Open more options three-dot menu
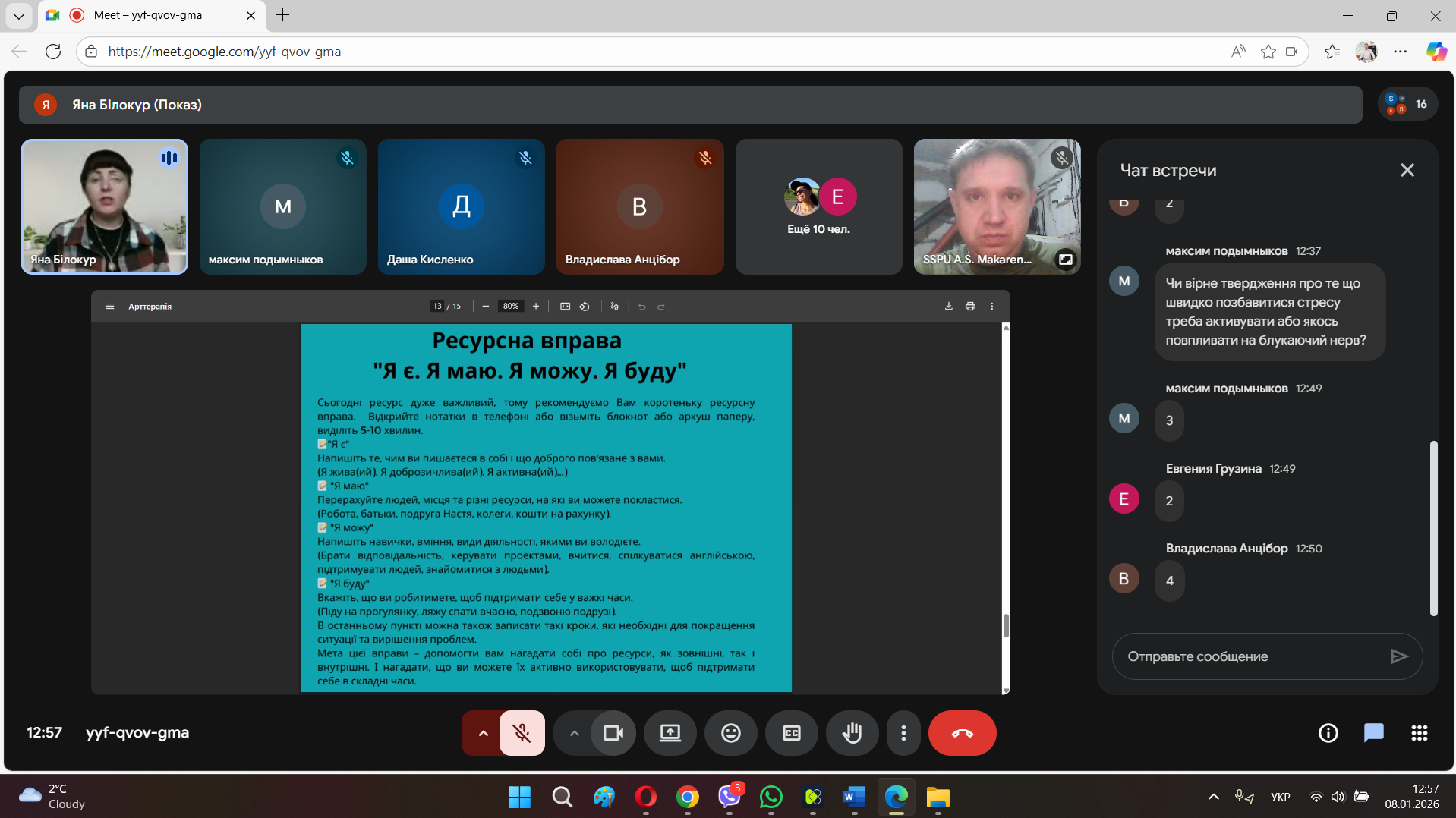Image resolution: width=1456 pixels, height=818 pixels. click(903, 733)
